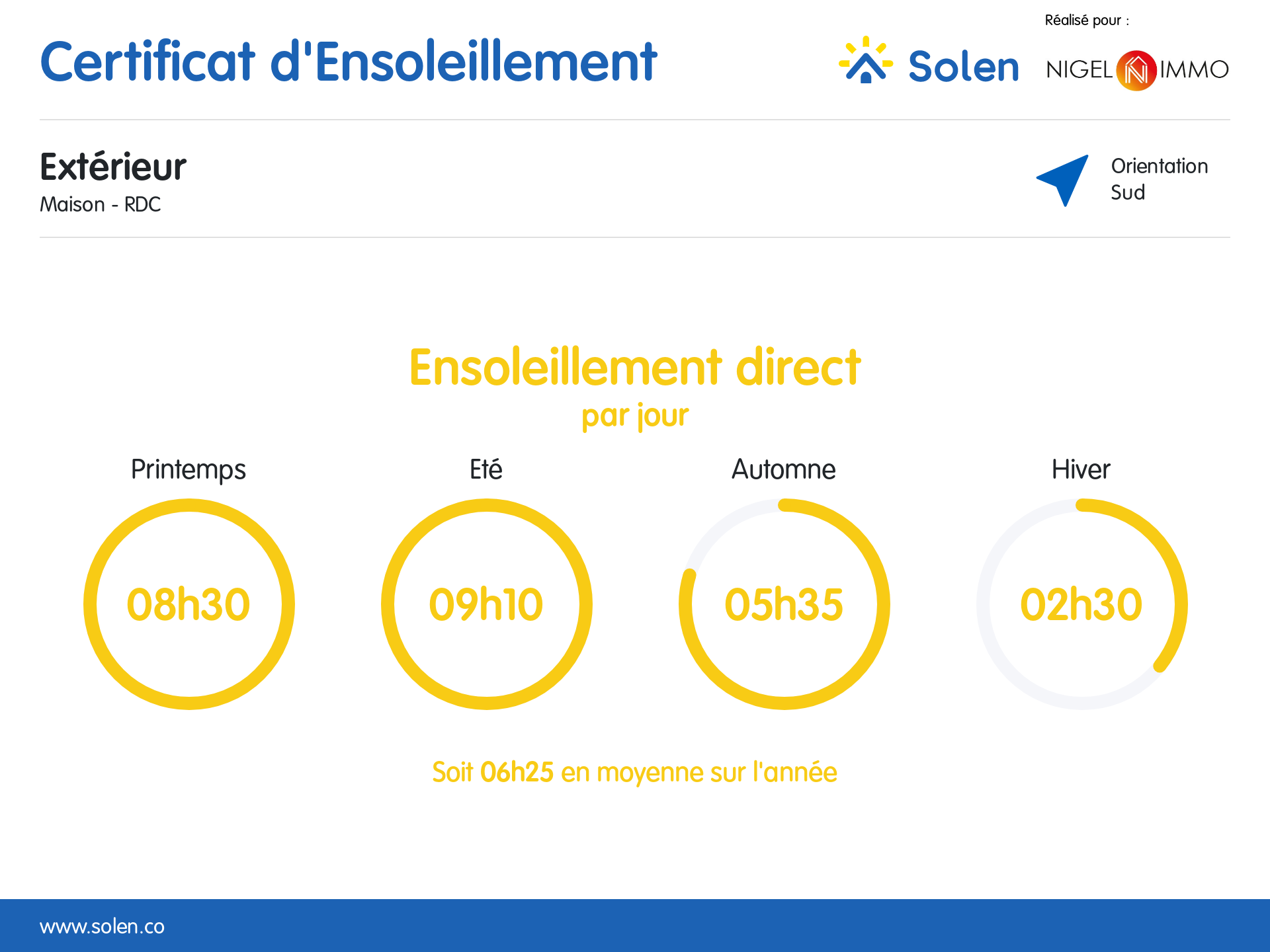Image resolution: width=1270 pixels, height=952 pixels.
Task: Click the Solen sun-house logo icon
Action: tap(866, 60)
